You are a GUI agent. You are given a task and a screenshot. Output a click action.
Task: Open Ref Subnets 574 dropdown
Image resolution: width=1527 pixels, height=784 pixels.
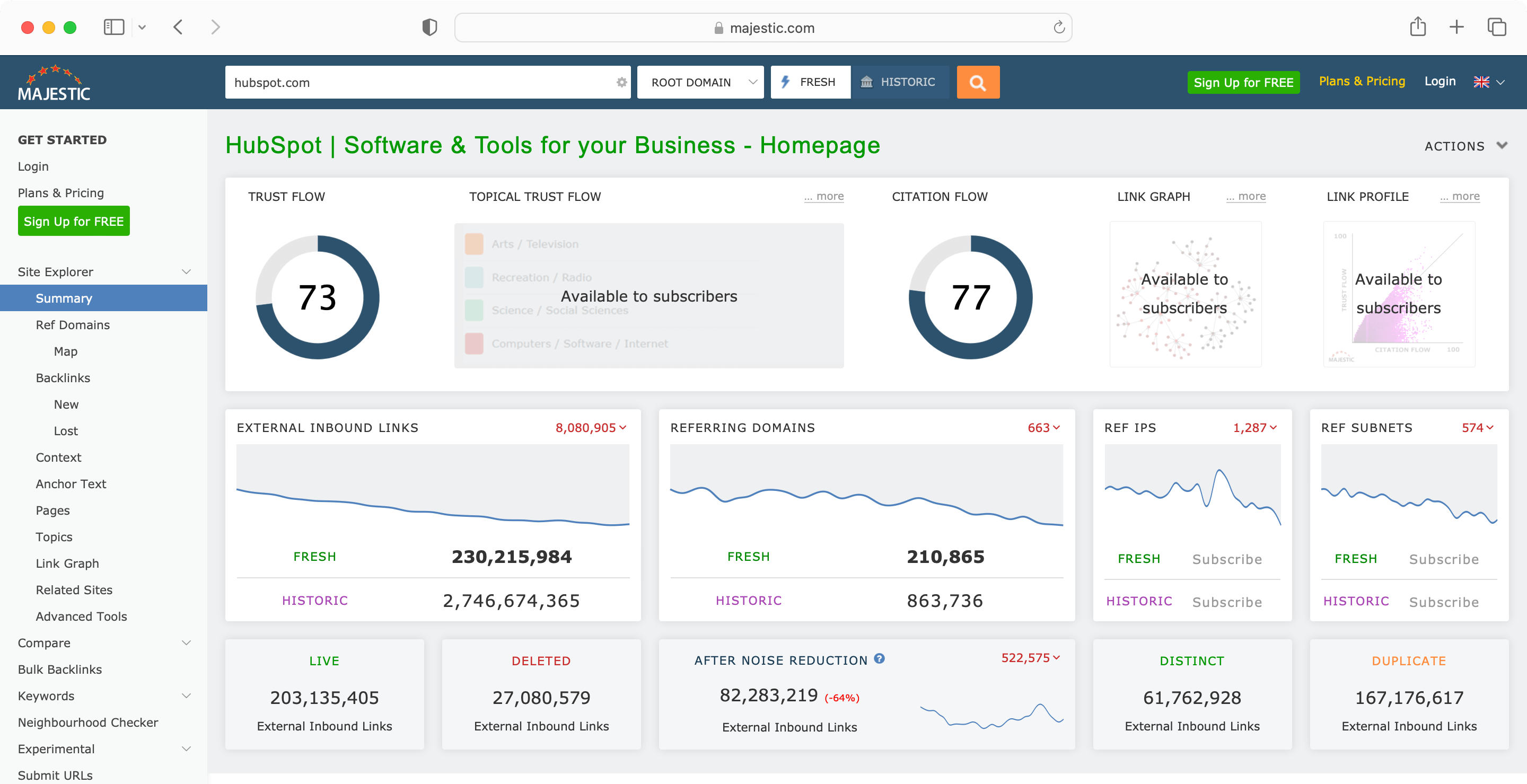[x=1478, y=427]
